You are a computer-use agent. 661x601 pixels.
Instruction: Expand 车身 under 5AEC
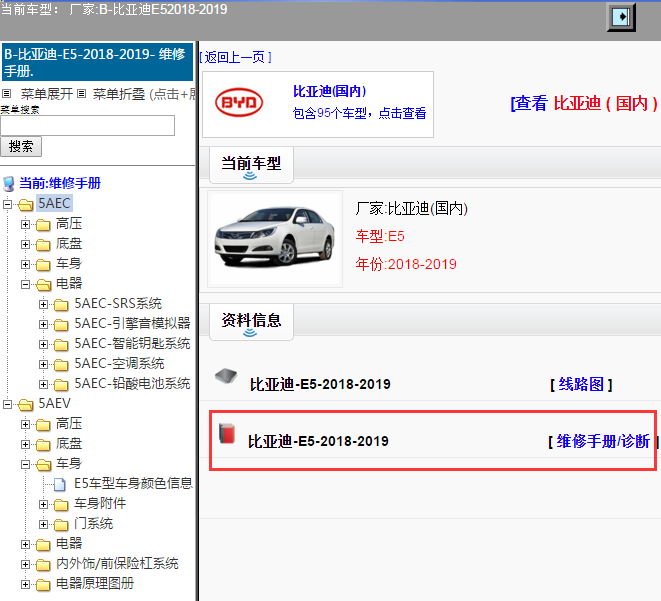pos(25,264)
